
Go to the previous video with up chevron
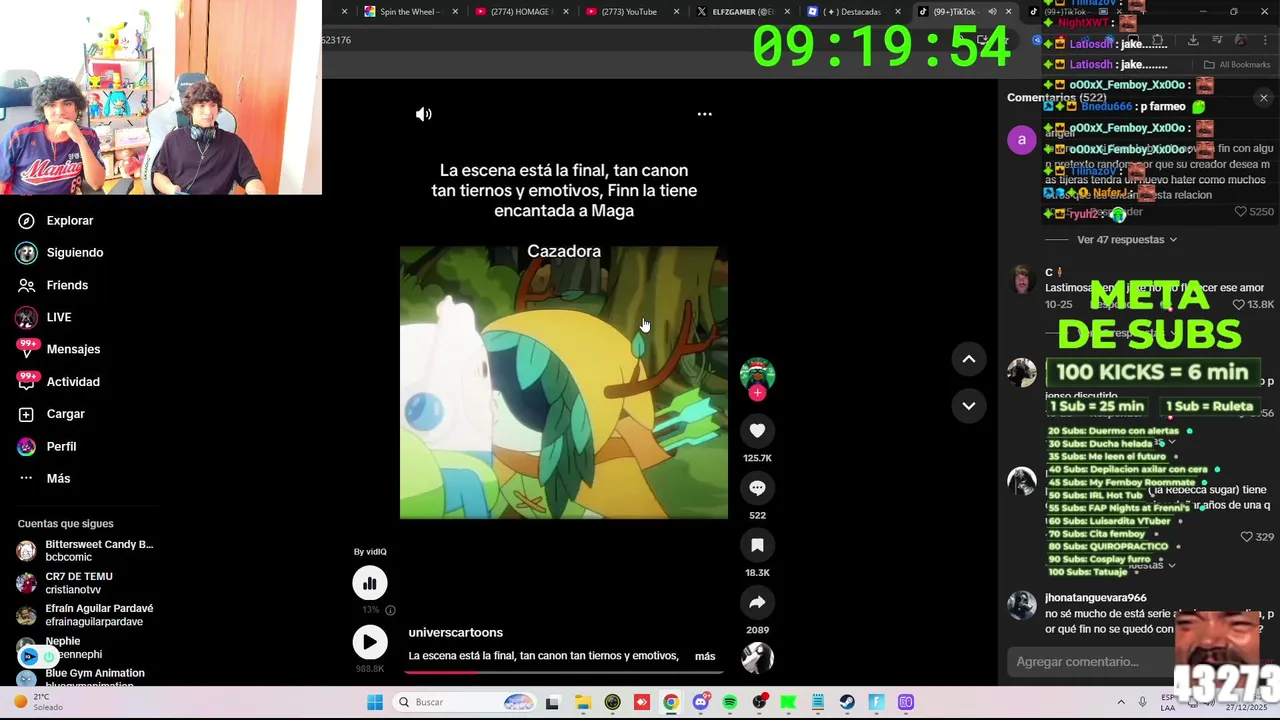pos(969,359)
